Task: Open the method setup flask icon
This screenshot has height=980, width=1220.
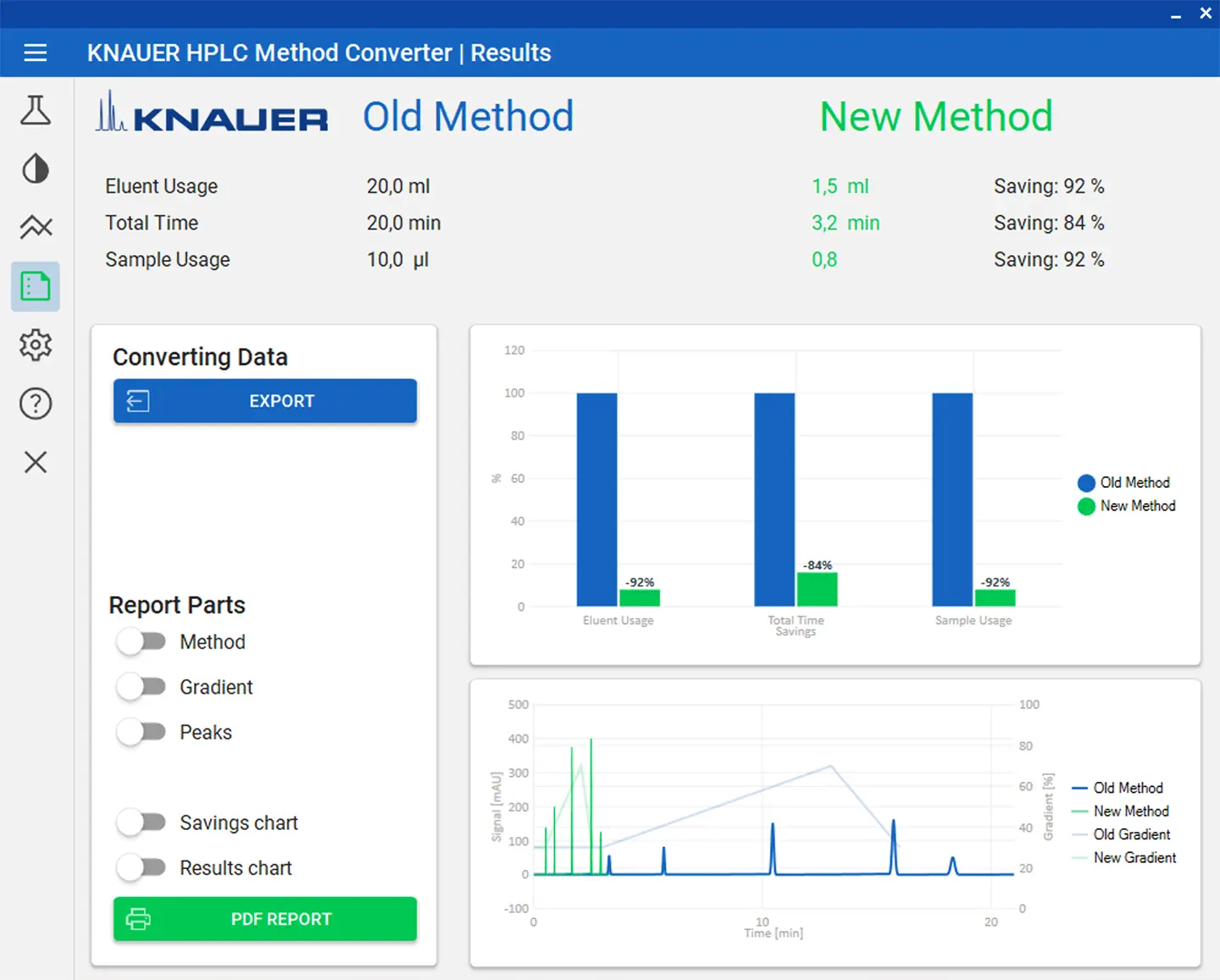Action: (x=35, y=110)
